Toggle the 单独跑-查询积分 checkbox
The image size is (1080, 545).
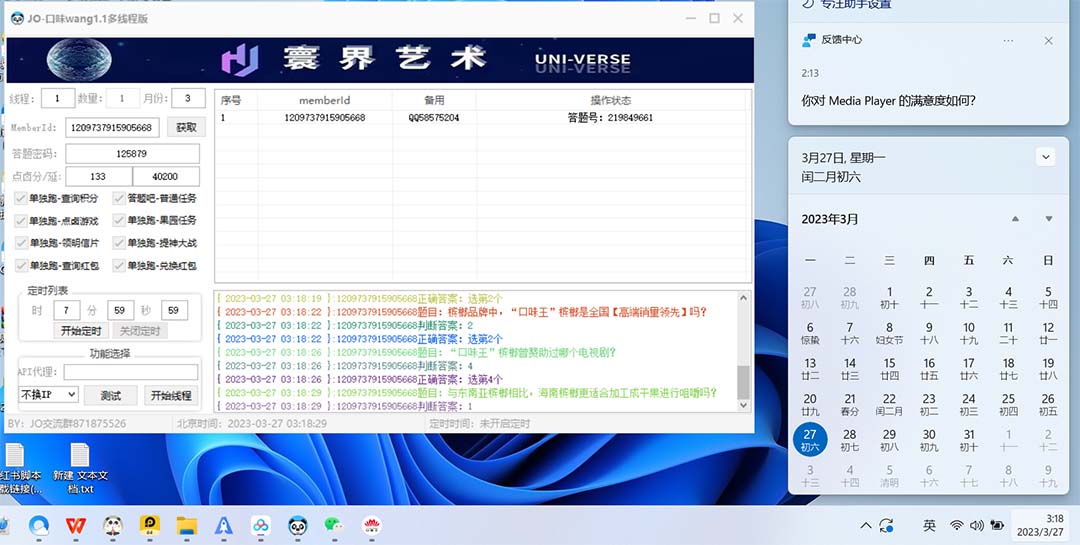click(x=21, y=198)
